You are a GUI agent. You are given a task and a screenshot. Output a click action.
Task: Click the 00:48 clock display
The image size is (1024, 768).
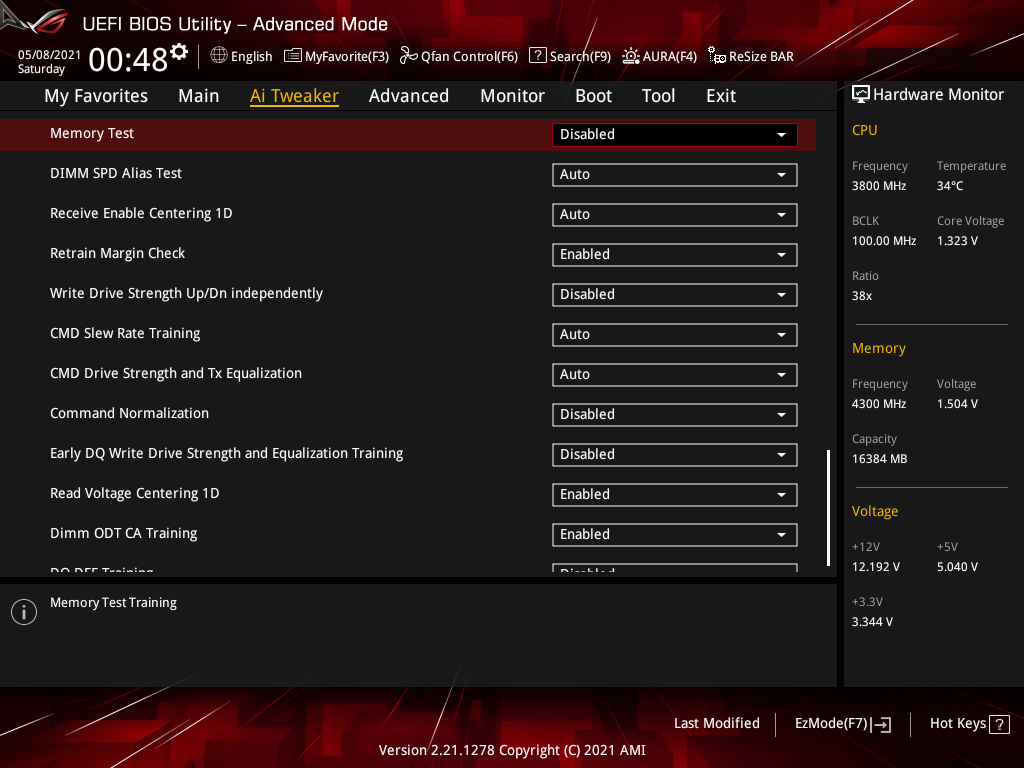(129, 60)
